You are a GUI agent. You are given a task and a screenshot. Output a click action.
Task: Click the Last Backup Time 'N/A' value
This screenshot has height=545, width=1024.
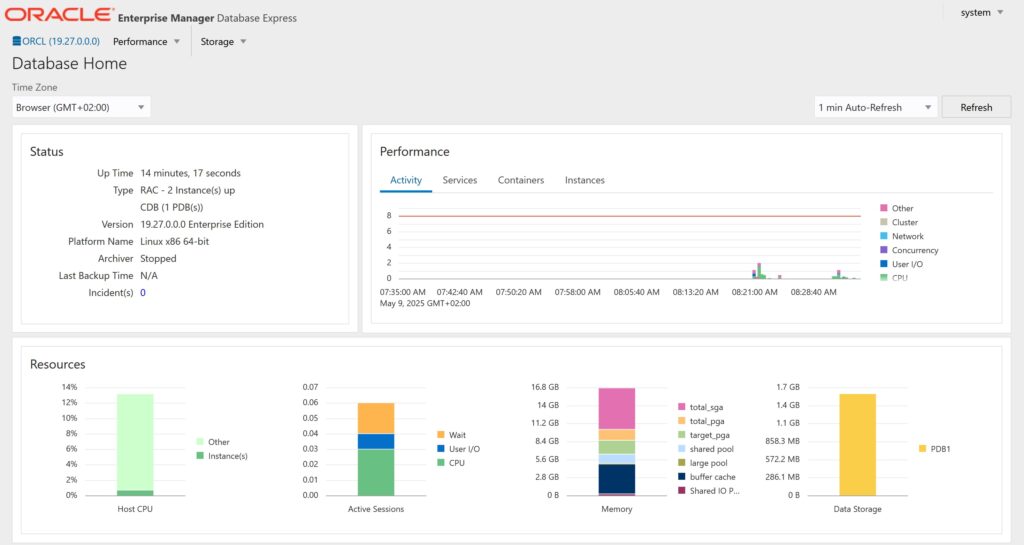[149, 275]
